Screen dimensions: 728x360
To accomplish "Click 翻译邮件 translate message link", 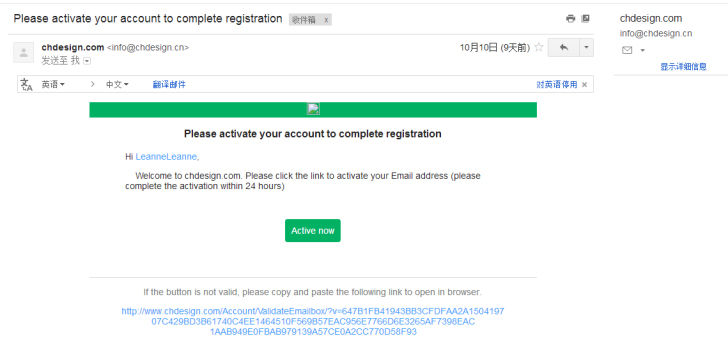I will (x=169, y=85).
